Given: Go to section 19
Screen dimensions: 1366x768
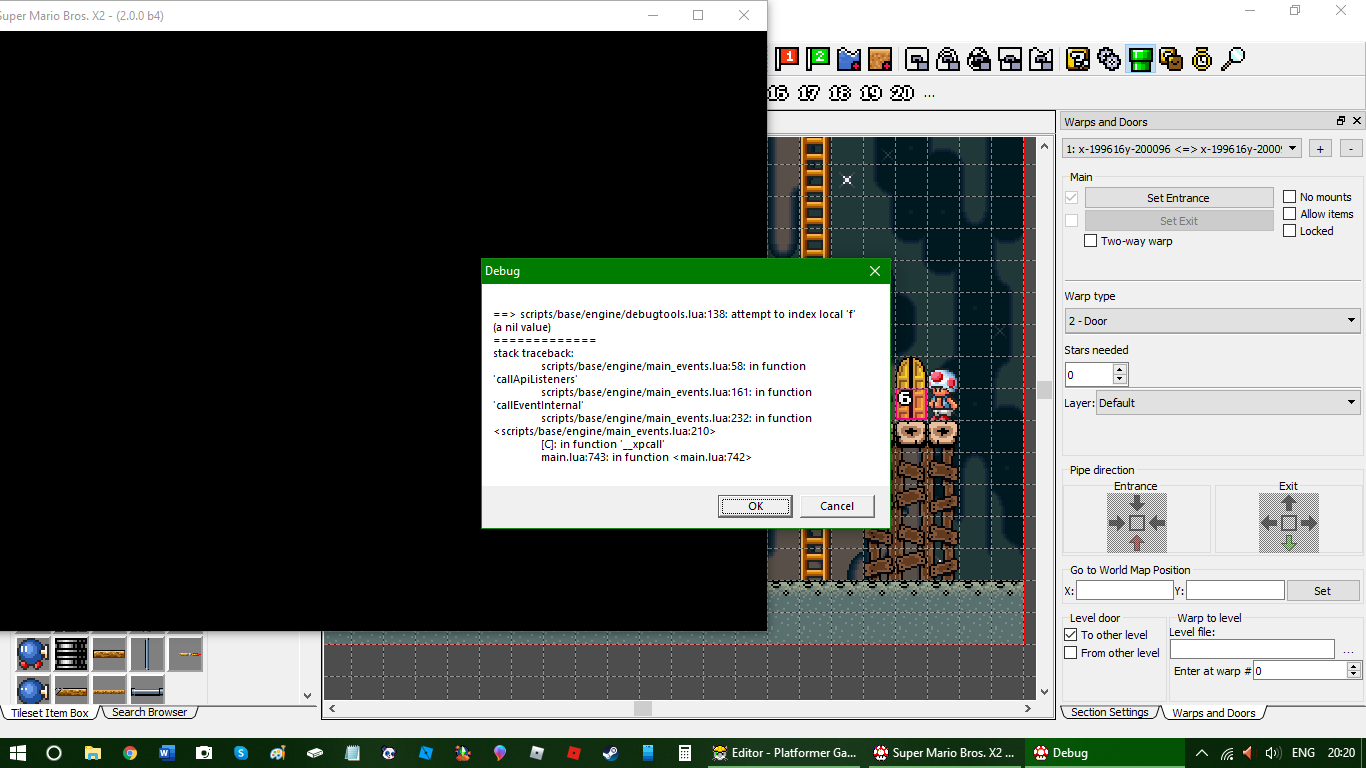Looking at the screenshot, I should (871, 93).
